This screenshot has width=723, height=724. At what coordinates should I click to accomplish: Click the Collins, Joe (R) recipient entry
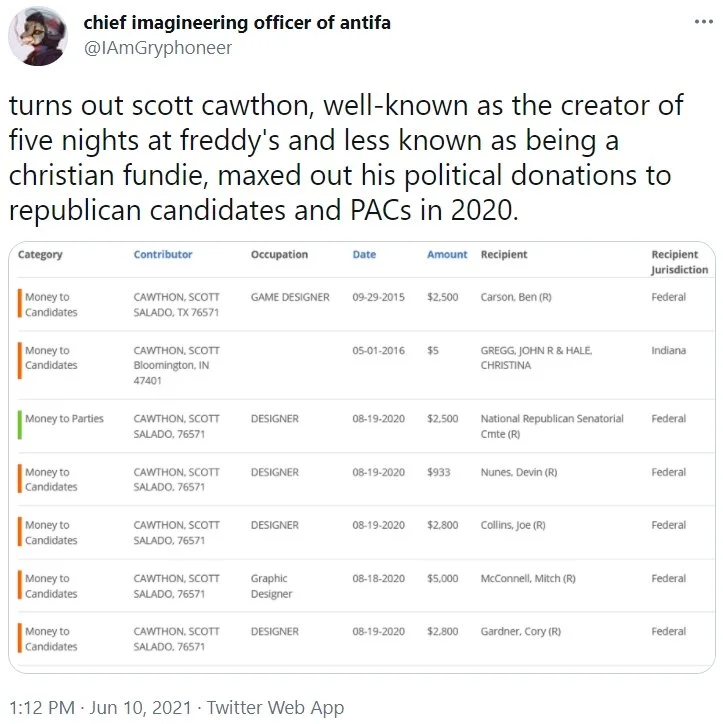tap(512, 525)
